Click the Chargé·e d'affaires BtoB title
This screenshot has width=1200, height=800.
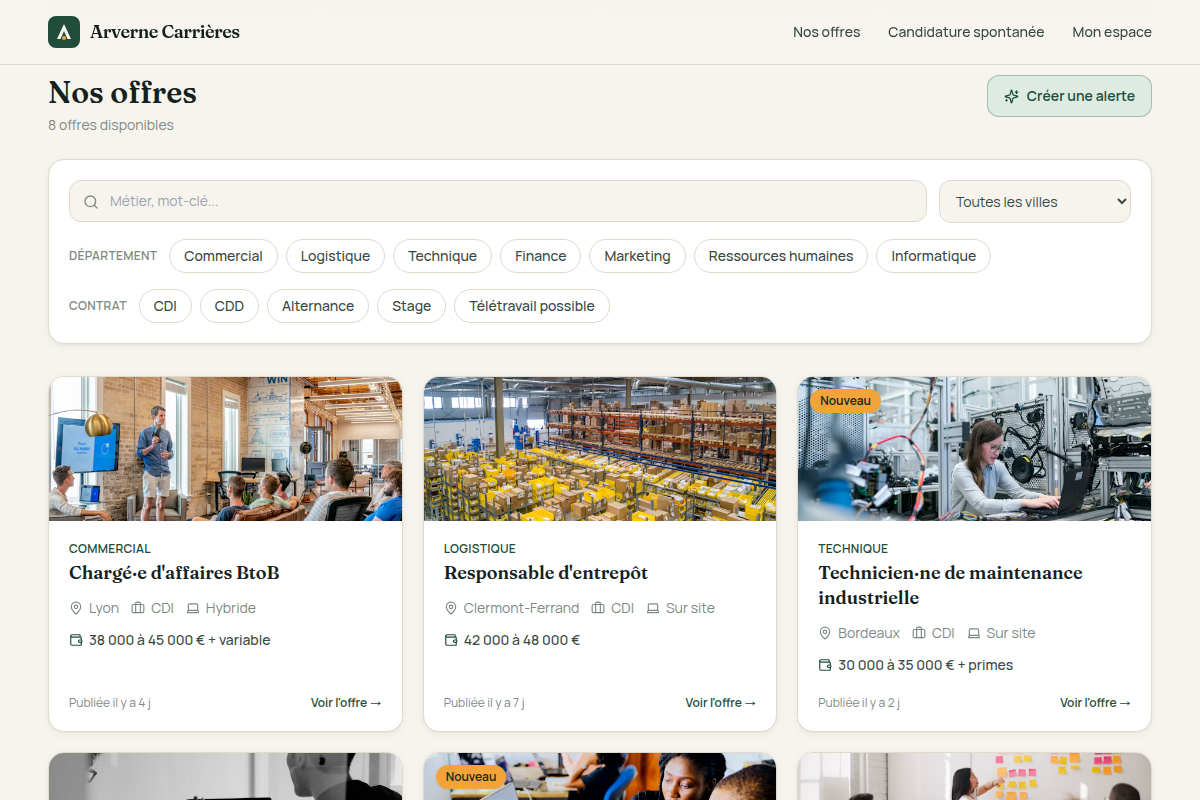174,573
